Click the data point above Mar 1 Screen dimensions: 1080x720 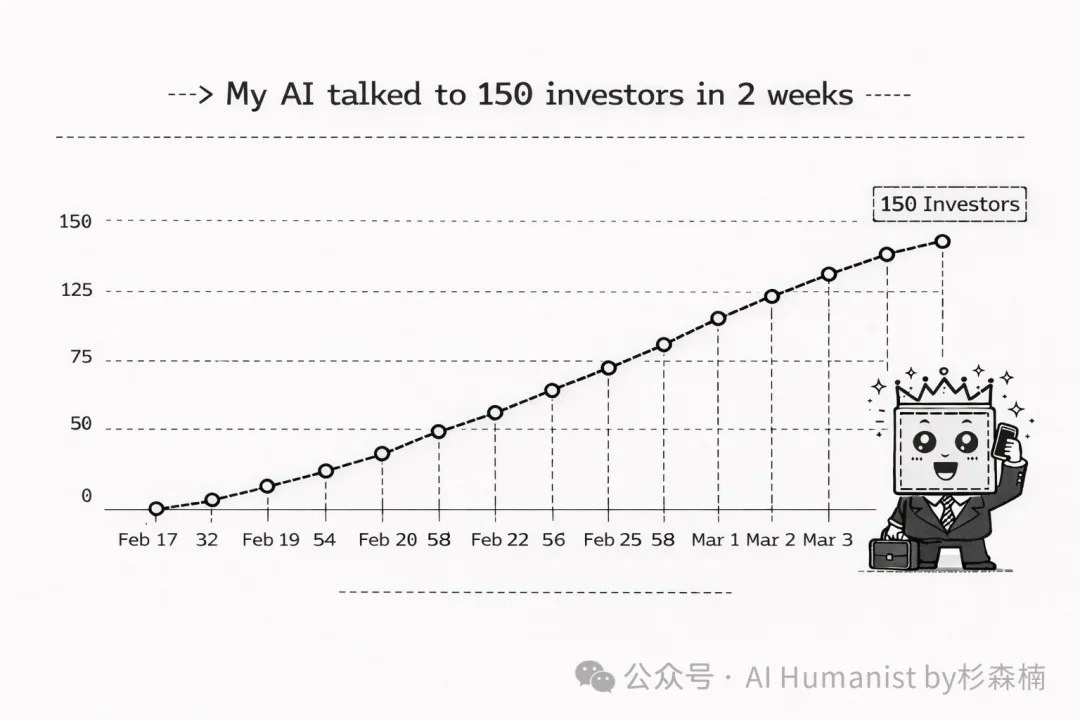[718, 319]
